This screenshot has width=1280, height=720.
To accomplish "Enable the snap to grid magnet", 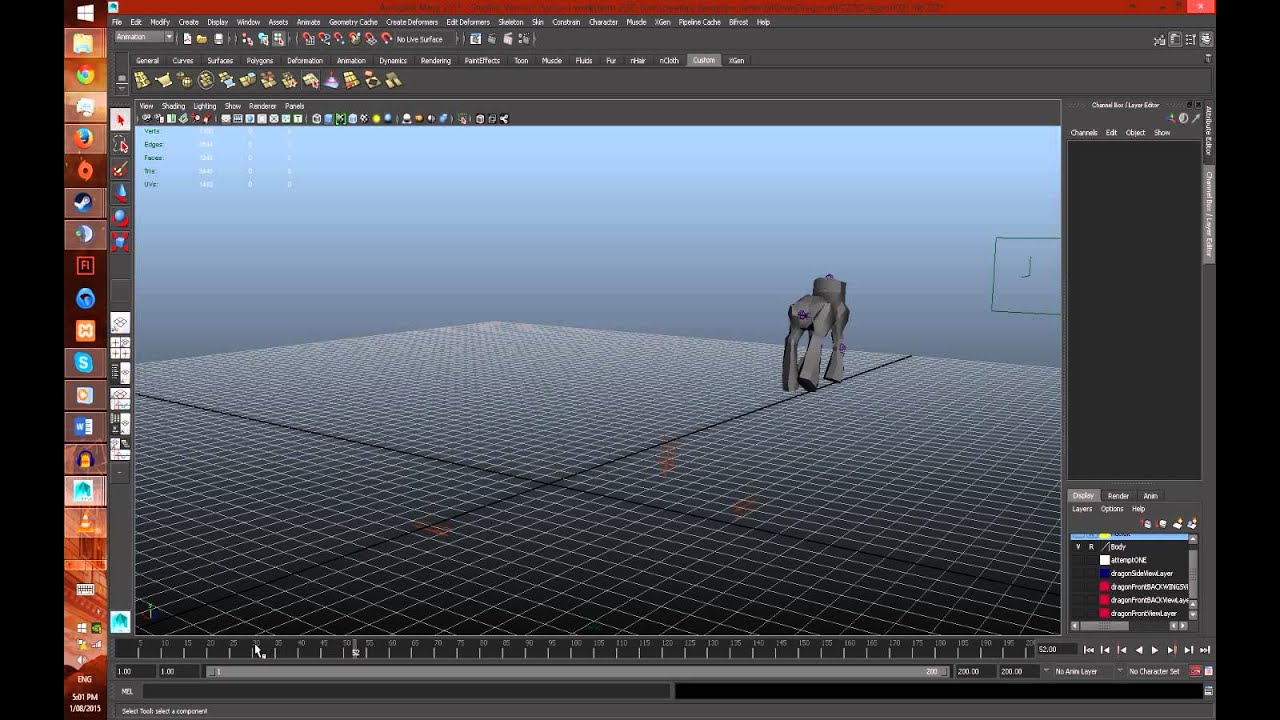I will pyautogui.click(x=308, y=39).
